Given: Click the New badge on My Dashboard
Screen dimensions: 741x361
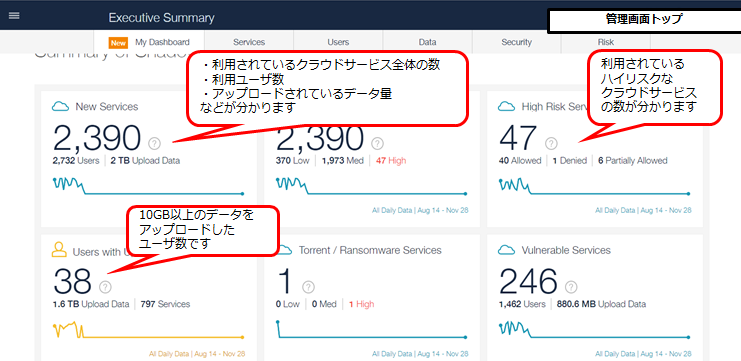Looking at the screenshot, I should click(x=119, y=43).
